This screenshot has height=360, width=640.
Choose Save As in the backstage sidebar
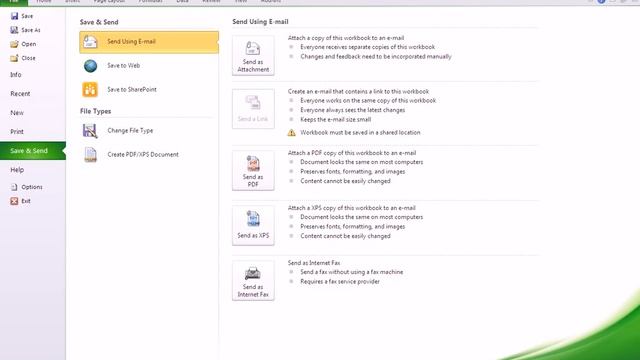[25, 30]
